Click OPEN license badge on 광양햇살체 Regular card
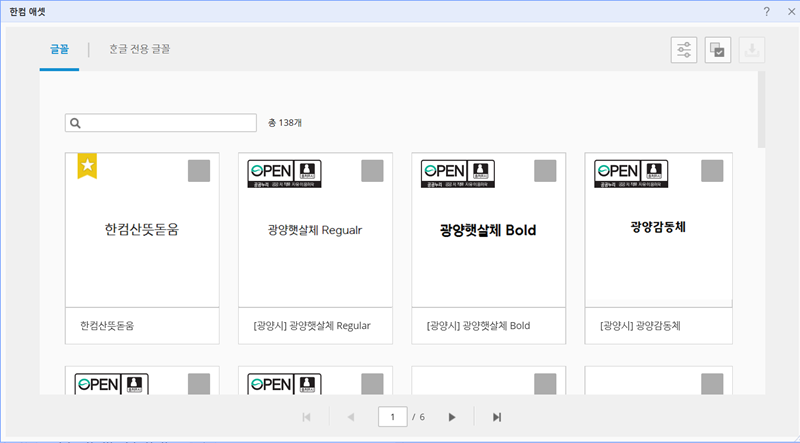Image resolution: width=800 pixels, height=443 pixels. click(x=284, y=174)
